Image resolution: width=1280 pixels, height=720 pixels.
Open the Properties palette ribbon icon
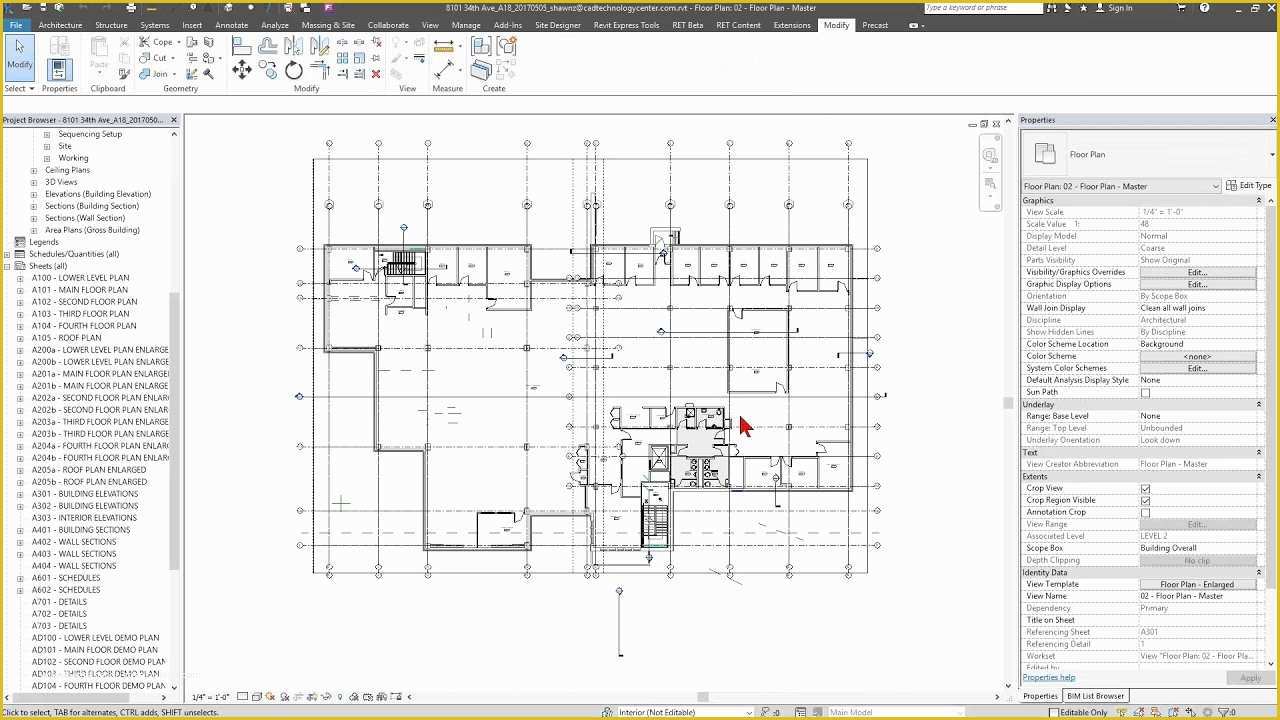(59, 68)
